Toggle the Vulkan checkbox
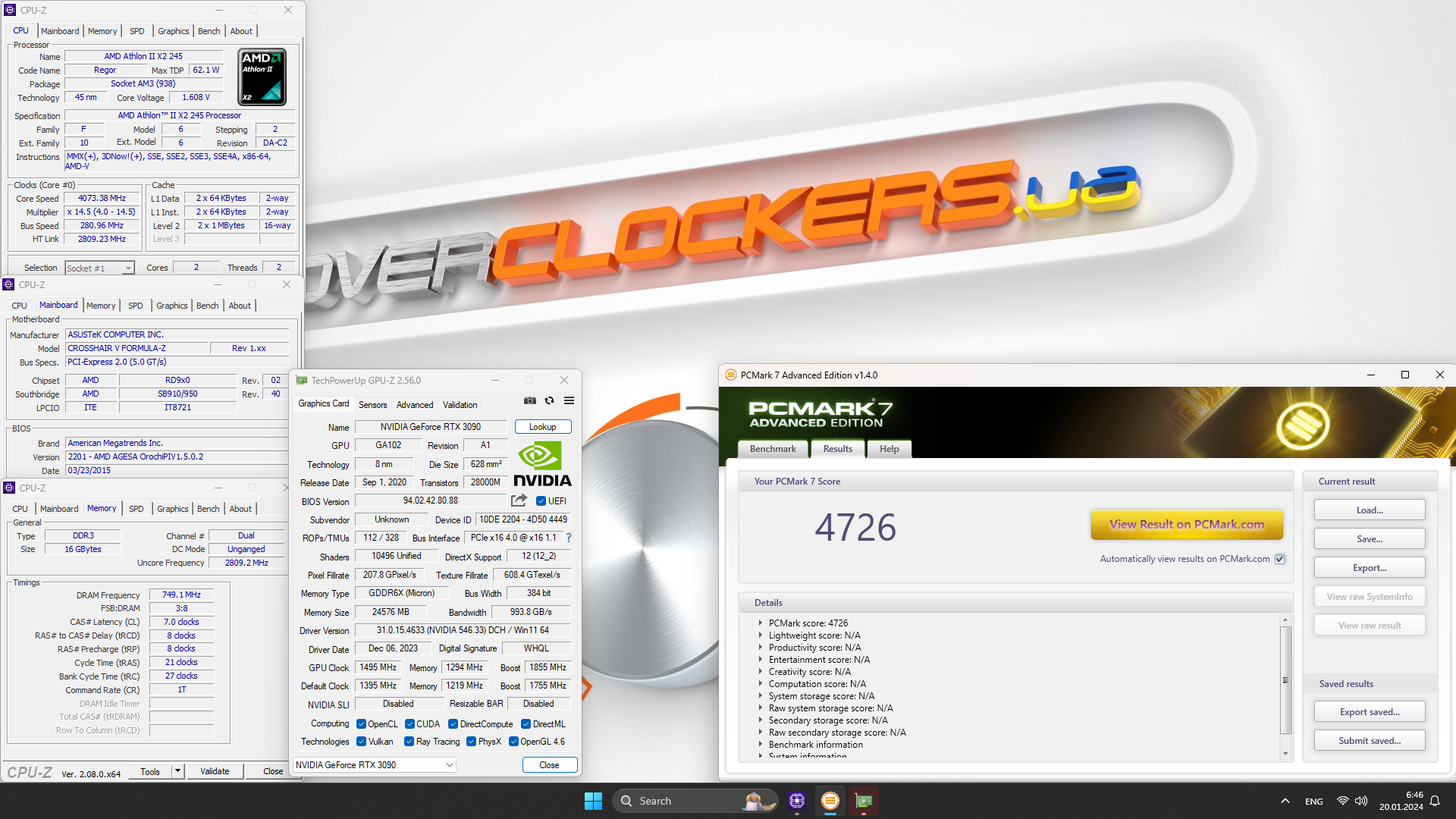Image resolution: width=1456 pixels, height=819 pixels. 362,742
